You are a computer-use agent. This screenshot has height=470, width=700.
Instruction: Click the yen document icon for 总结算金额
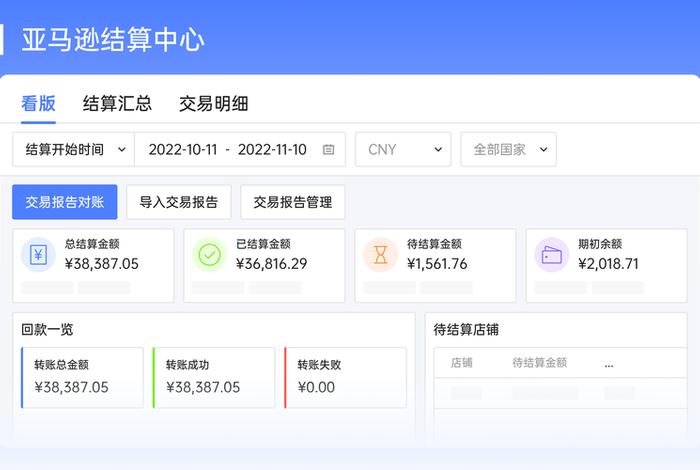[38, 255]
